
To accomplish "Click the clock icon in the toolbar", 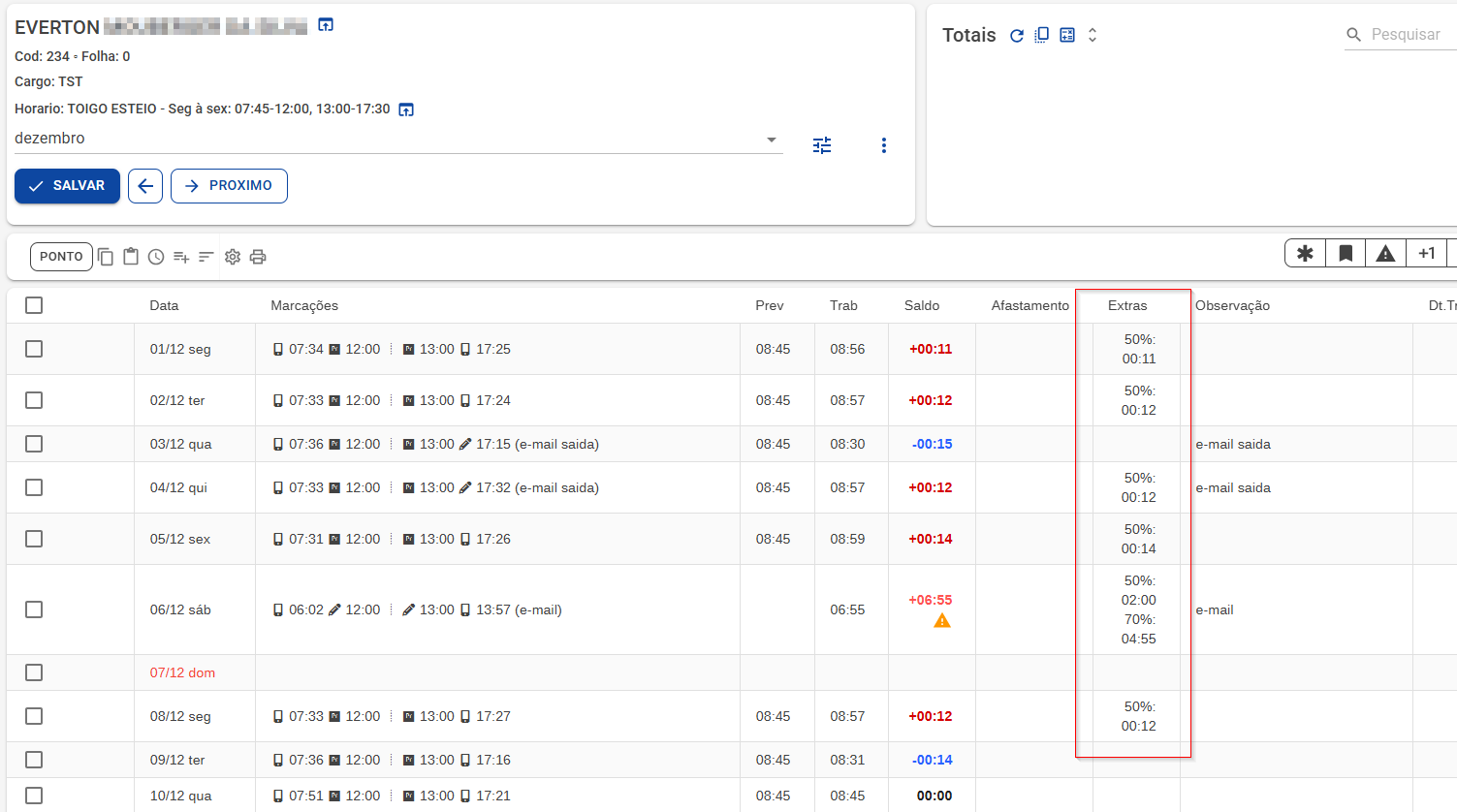I will click(156, 257).
